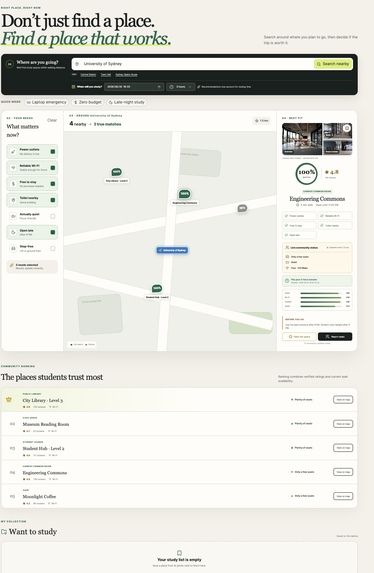Viewport: 374px width, 573px height.
Task: Toggle the Power outlets checkbox
Action: pyautogui.click(x=53, y=152)
